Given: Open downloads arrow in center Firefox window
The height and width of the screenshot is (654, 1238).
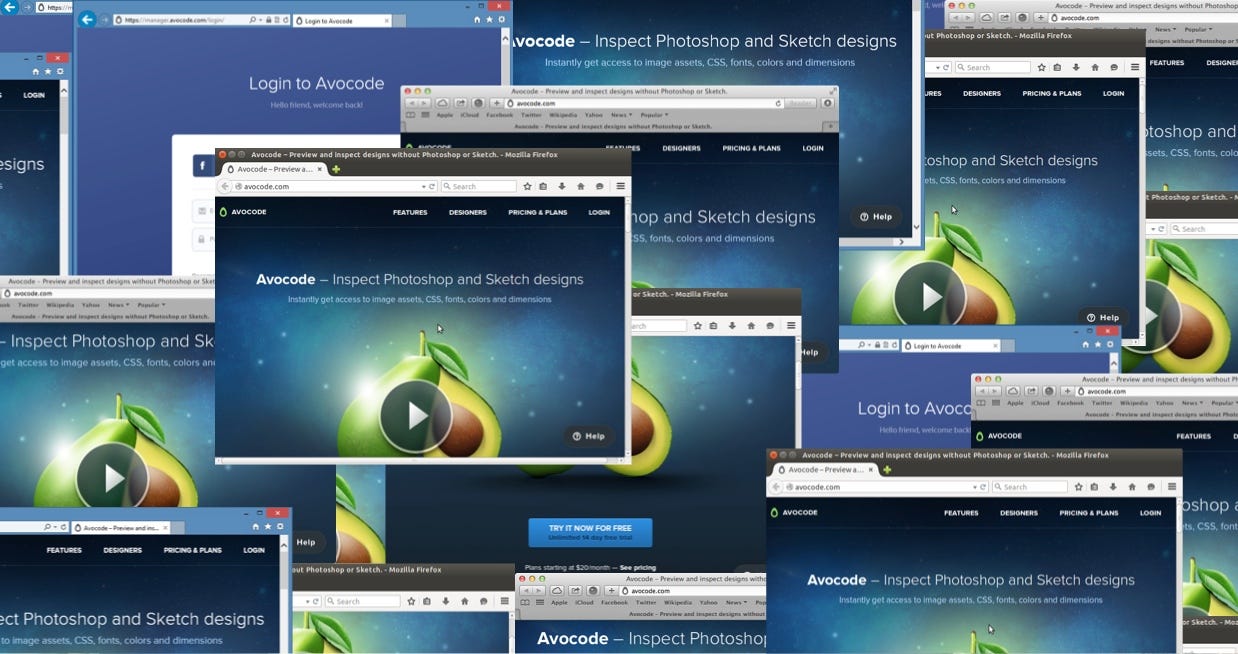Looking at the screenshot, I should [562, 186].
